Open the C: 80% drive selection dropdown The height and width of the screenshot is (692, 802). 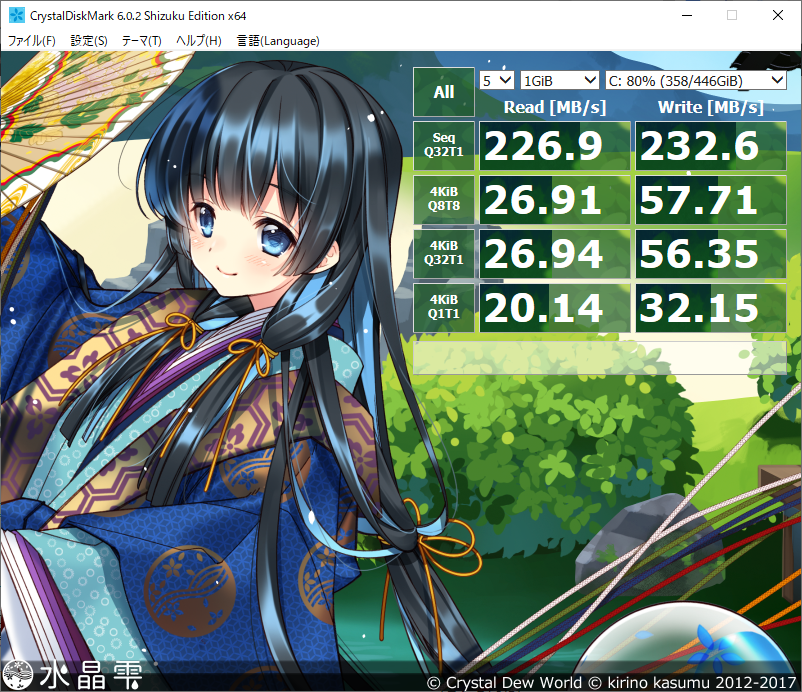coord(695,80)
